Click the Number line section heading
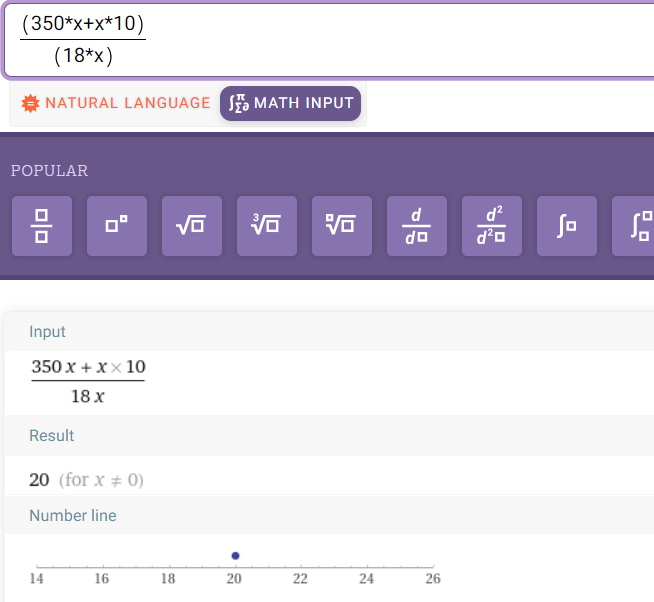654x602 pixels. coord(73,516)
